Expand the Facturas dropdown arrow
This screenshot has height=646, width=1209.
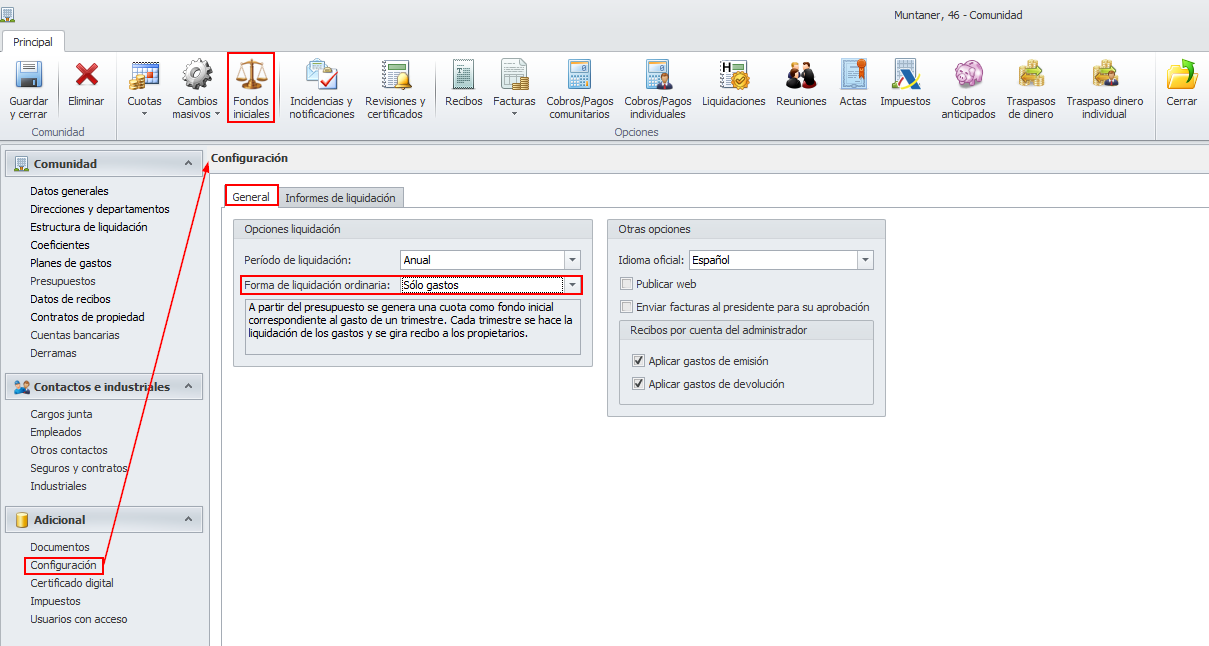(x=514, y=114)
